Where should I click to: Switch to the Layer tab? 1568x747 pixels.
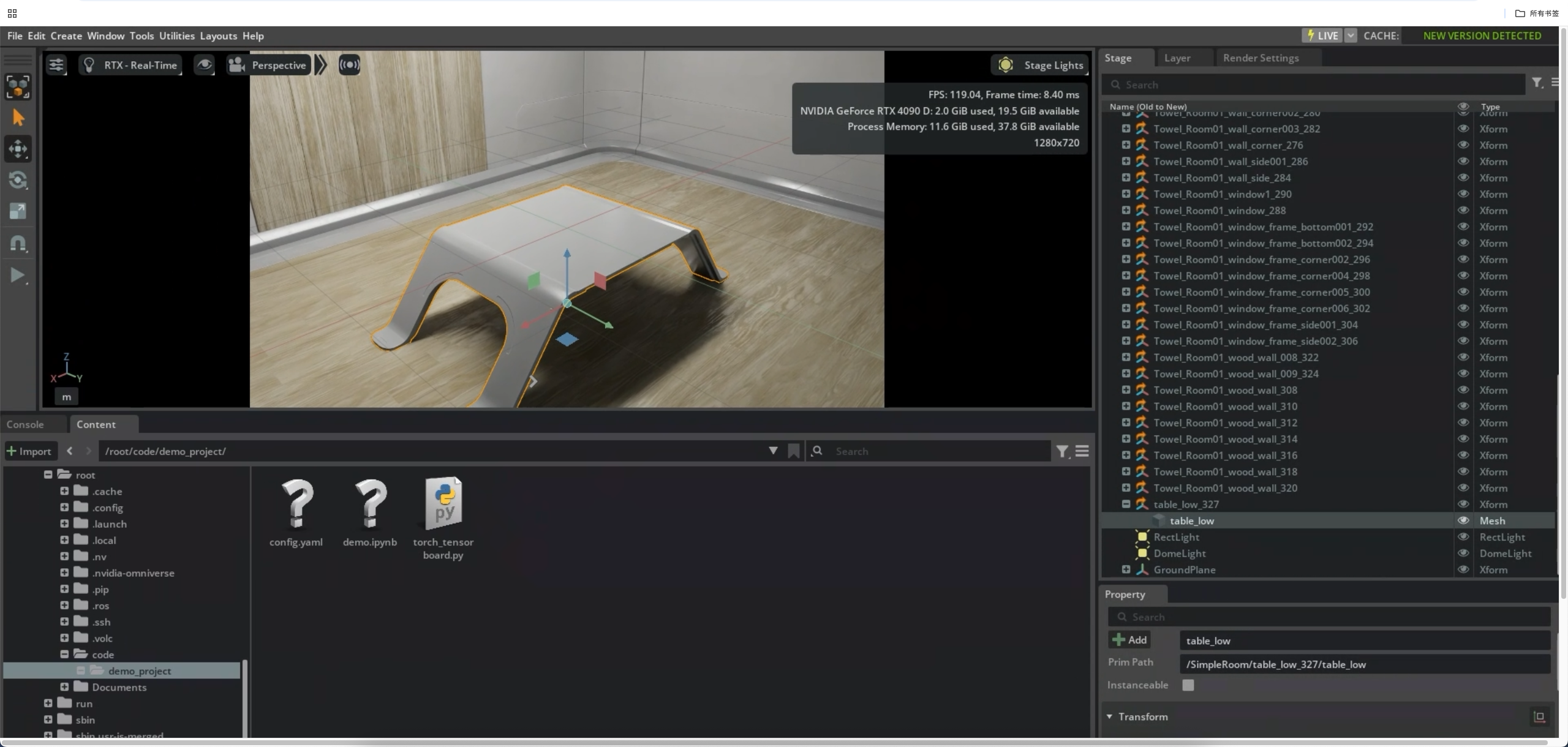[x=1177, y=58]
